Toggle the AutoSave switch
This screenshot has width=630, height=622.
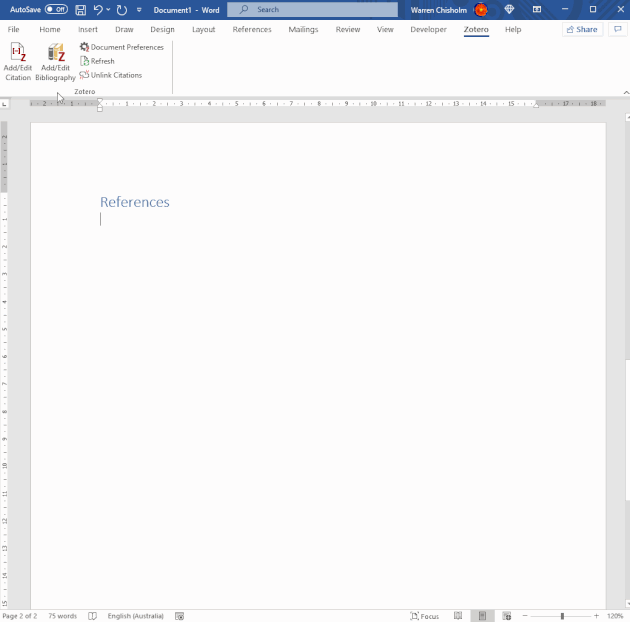pyautogui.click(x=56, y=9)
